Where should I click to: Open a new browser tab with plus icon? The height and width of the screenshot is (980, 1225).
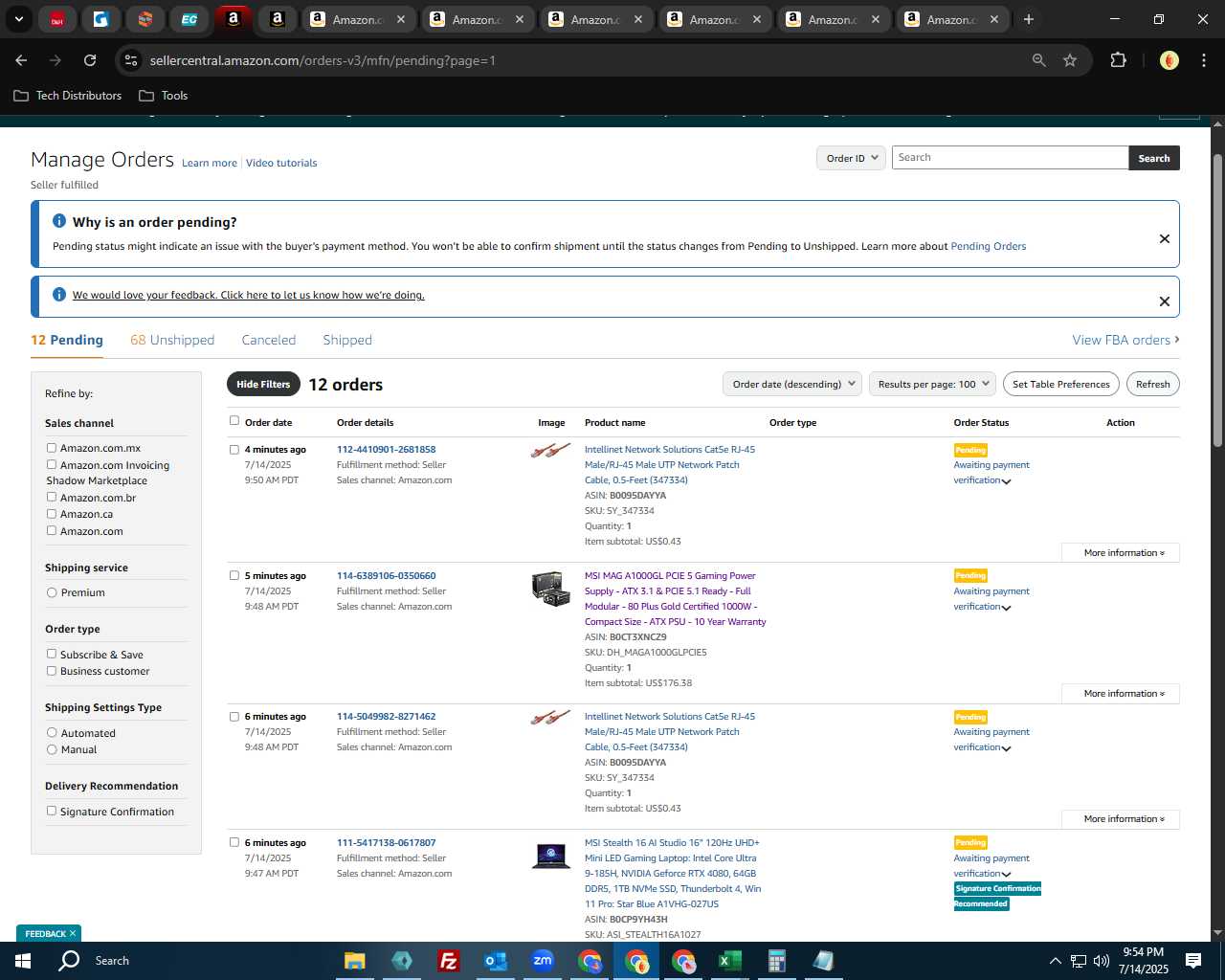click(x=1029, y=19)
